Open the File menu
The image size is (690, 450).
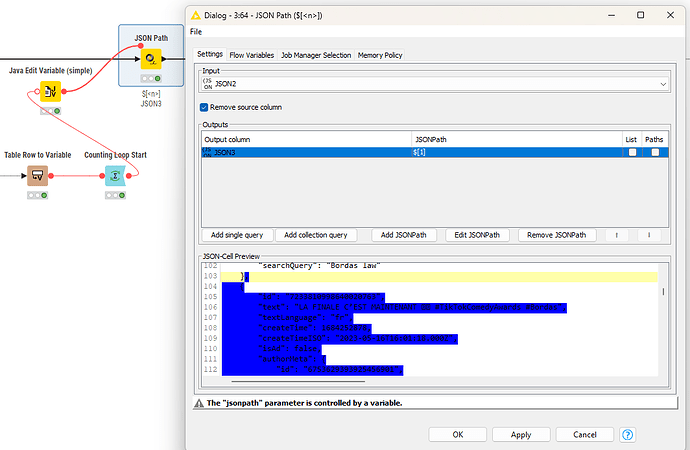tap(196, 32)
